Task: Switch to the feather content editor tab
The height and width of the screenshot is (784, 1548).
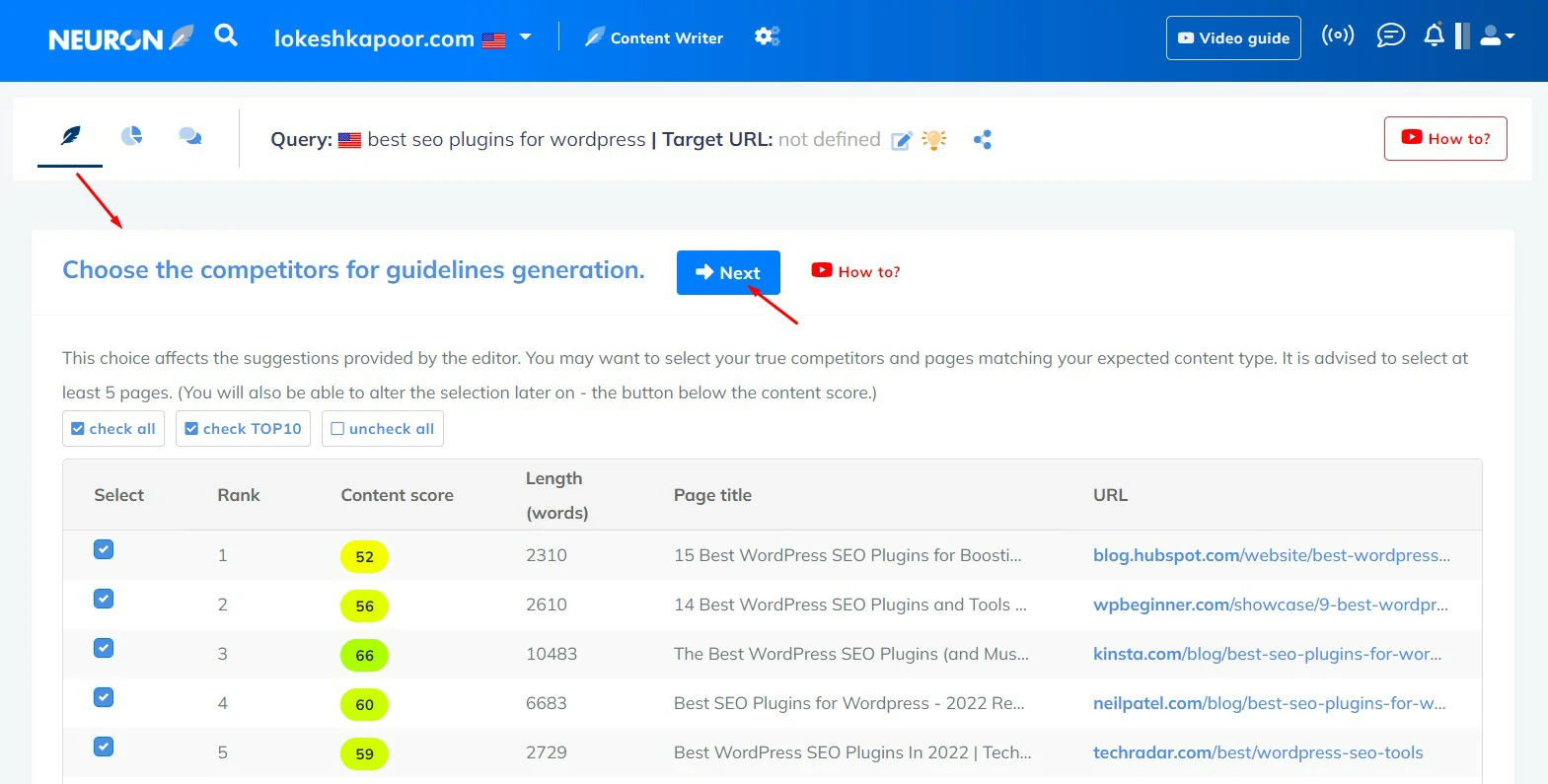Action: point(71,135)
